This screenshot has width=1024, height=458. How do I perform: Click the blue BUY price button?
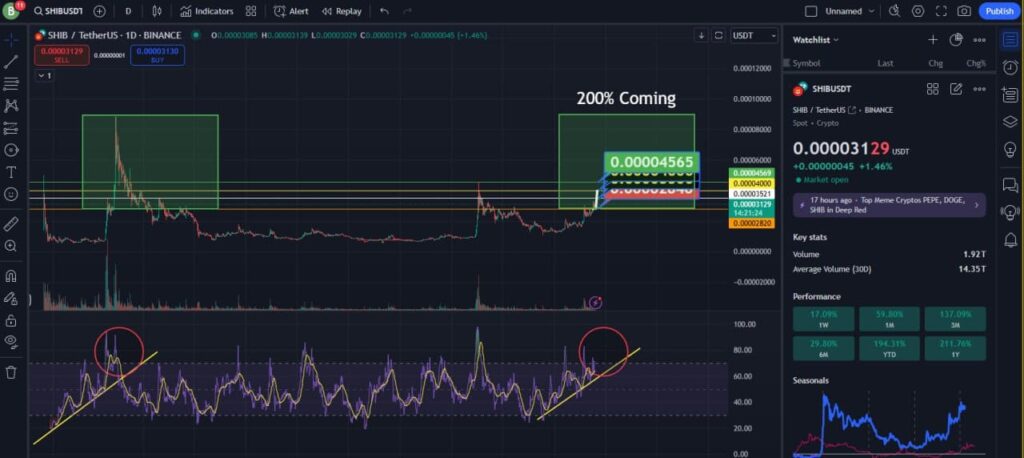pos(157,56)
